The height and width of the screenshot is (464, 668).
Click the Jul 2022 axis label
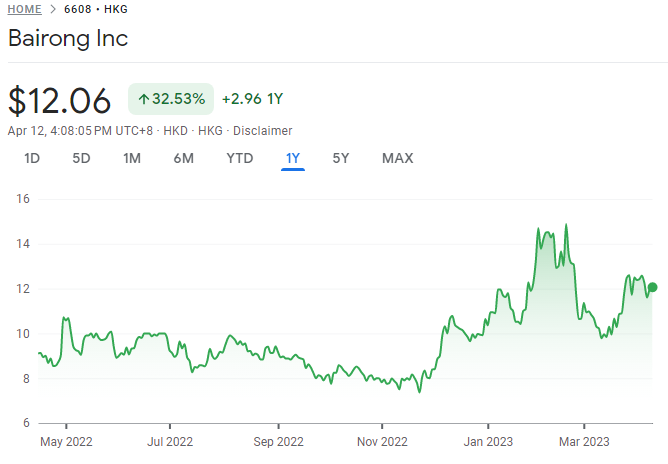170,442
